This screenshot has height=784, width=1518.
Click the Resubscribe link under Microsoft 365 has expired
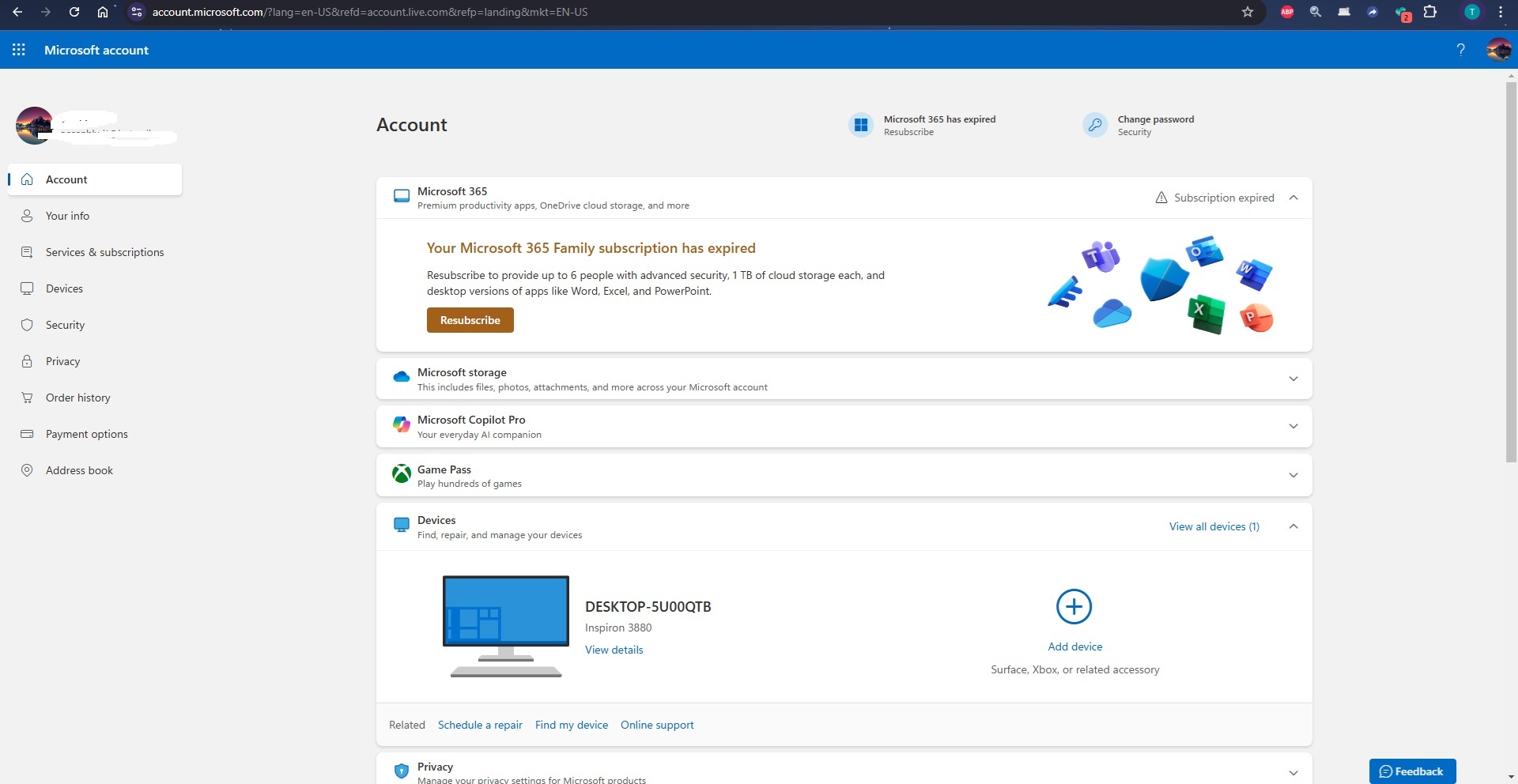coord(908,132)
